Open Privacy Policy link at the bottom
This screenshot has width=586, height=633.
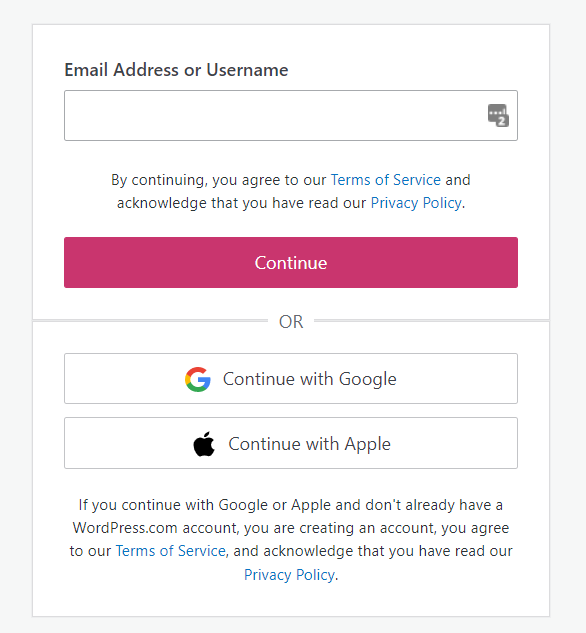click(x=289, y=574)
